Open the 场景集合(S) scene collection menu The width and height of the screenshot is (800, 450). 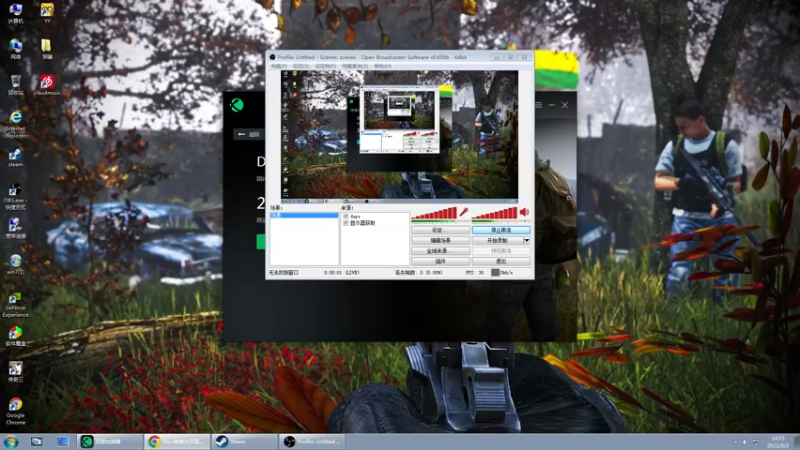coord(355,66)
